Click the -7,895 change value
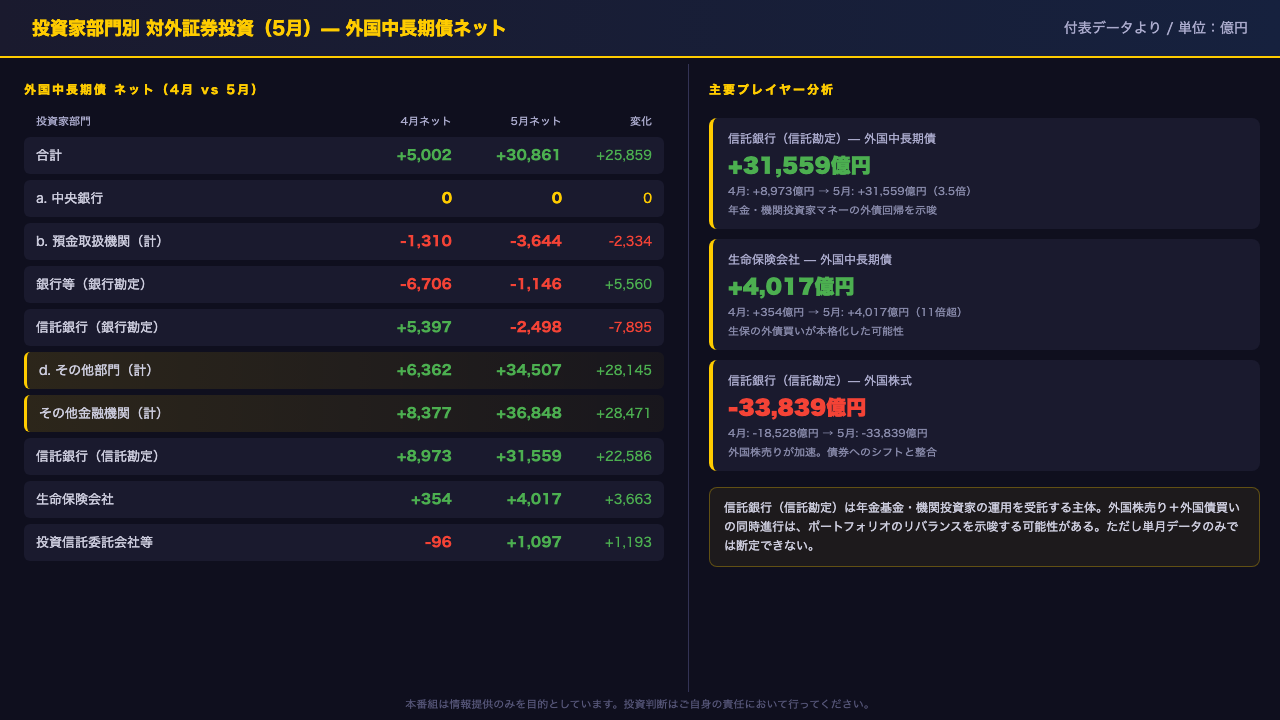Image resolution: width=1280 pixels, height=720 pixels. click(630, 328)
